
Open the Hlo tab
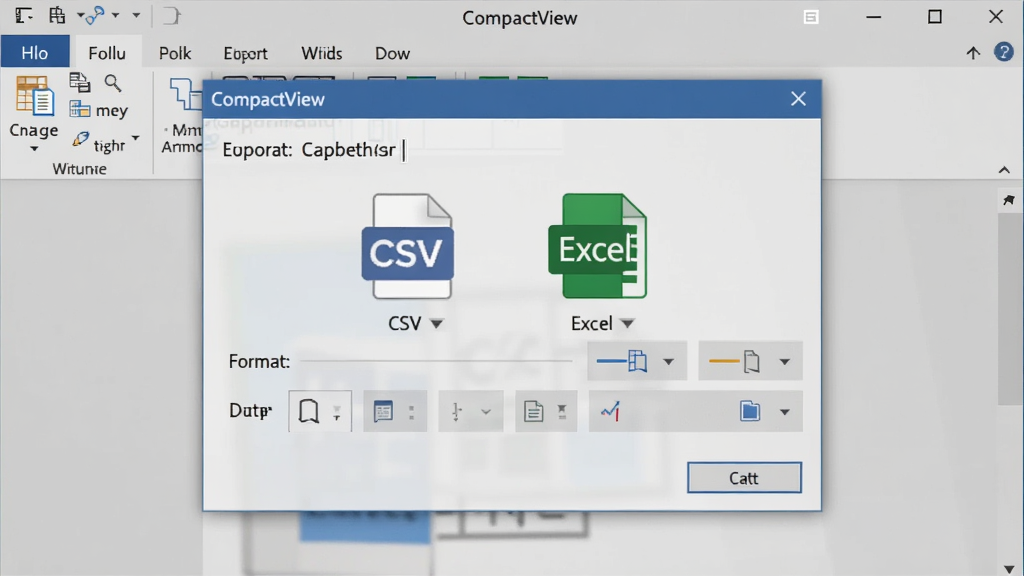35,53
